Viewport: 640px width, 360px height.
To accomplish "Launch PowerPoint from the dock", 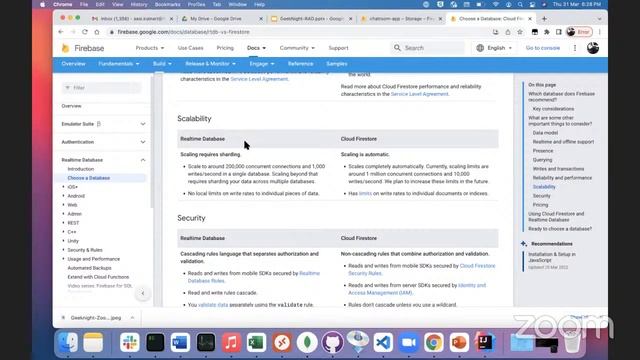I will click(459, 342).
